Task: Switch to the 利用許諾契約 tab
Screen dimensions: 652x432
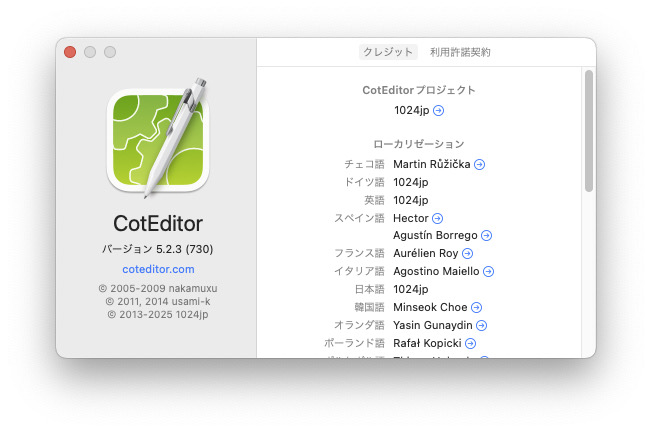Action: [460, 52]
